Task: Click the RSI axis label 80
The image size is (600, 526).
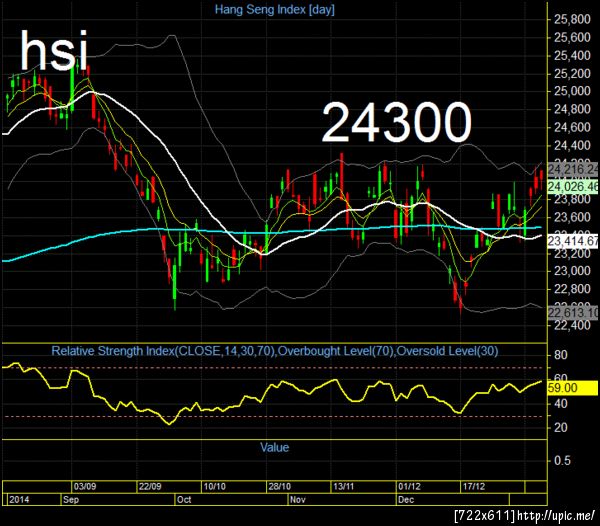Action: click(x=561, y=355)
